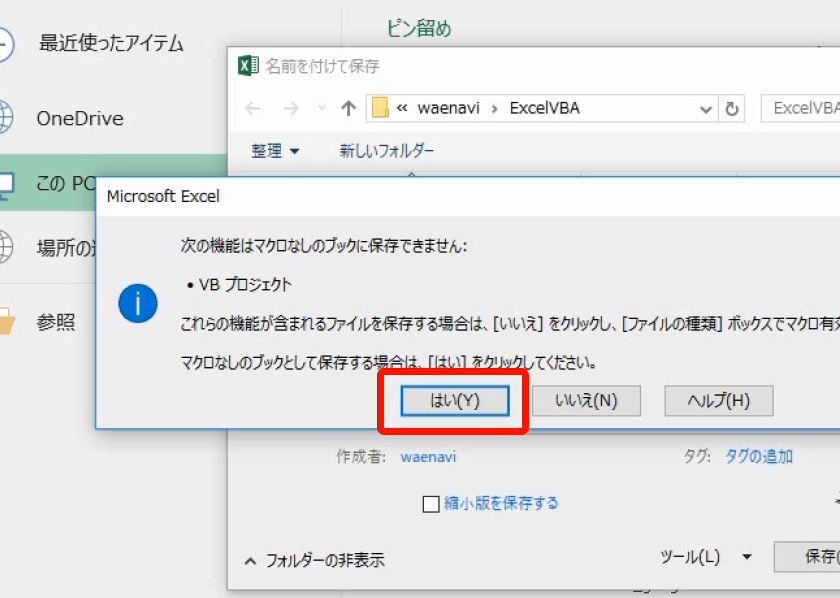Click folder icon in address bar
This screenshot has height=598, width=840.
380,107
